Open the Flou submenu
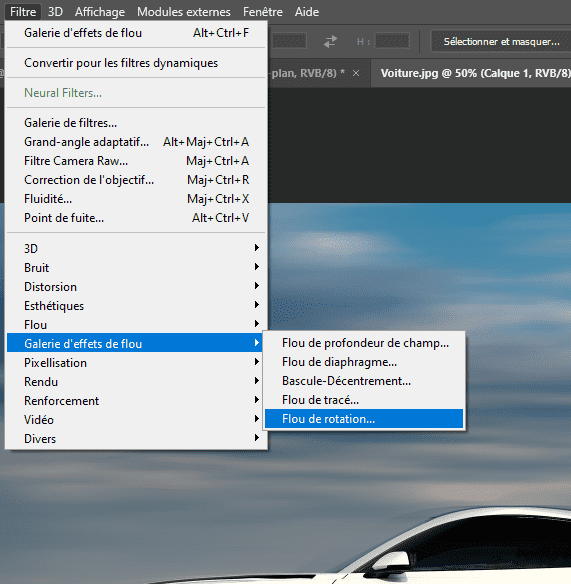This screenshot has height=584, width=571. (x=136, y=324)
